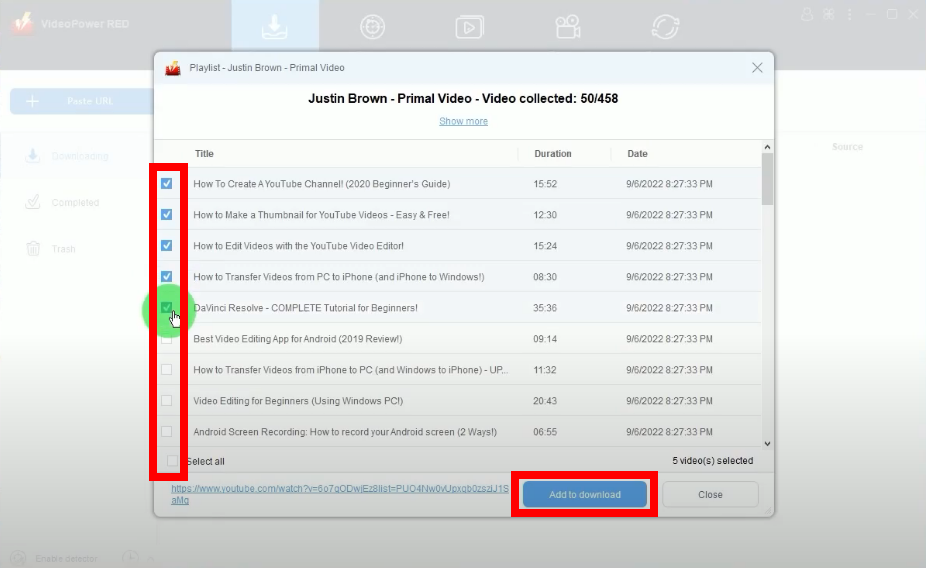
Task: Open the YouTube playlist URL link
Action: pos(340,494)
